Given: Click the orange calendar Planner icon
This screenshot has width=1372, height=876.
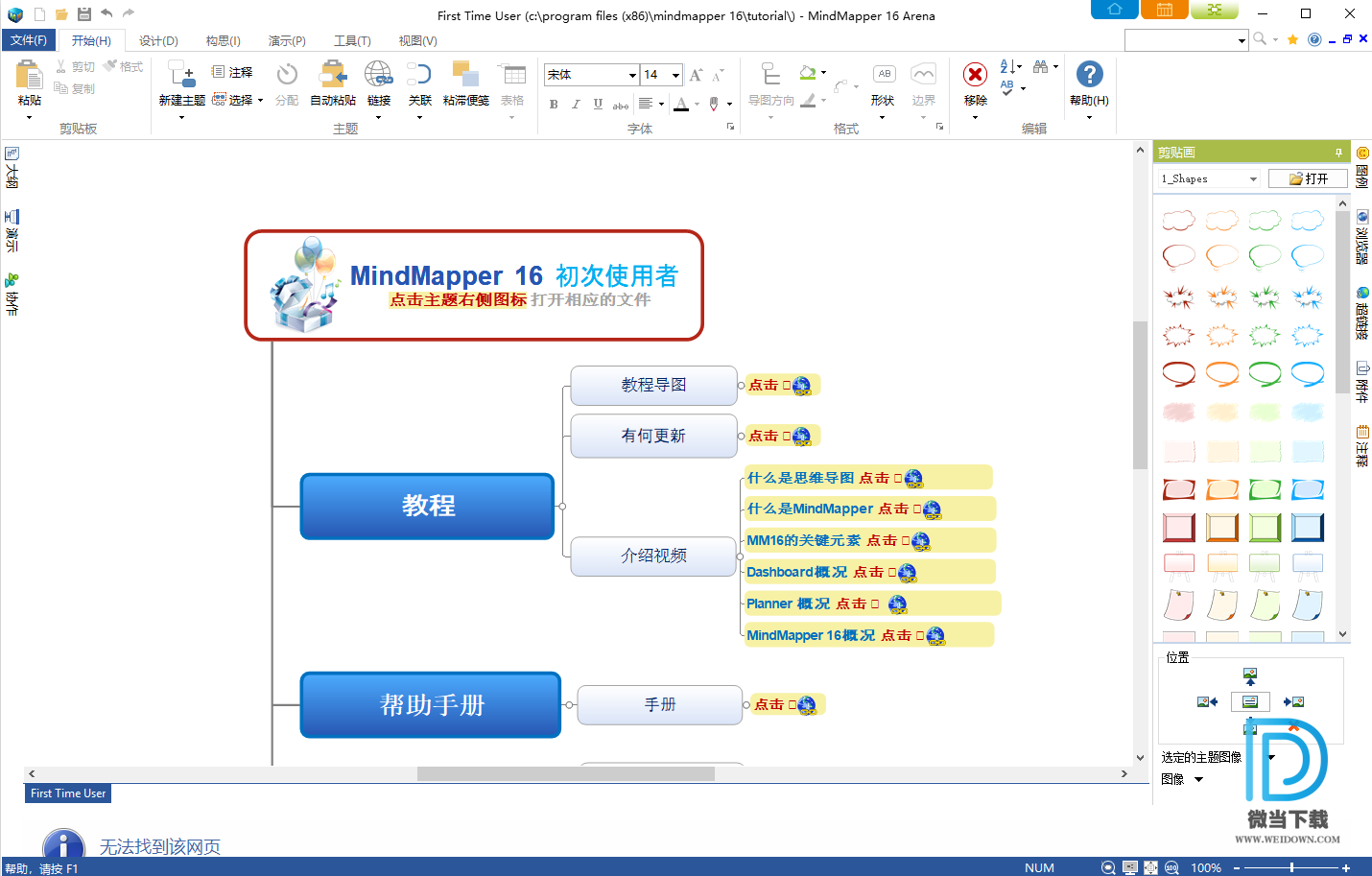Looking at the screenshot, I should click(x=1164, y=10).
